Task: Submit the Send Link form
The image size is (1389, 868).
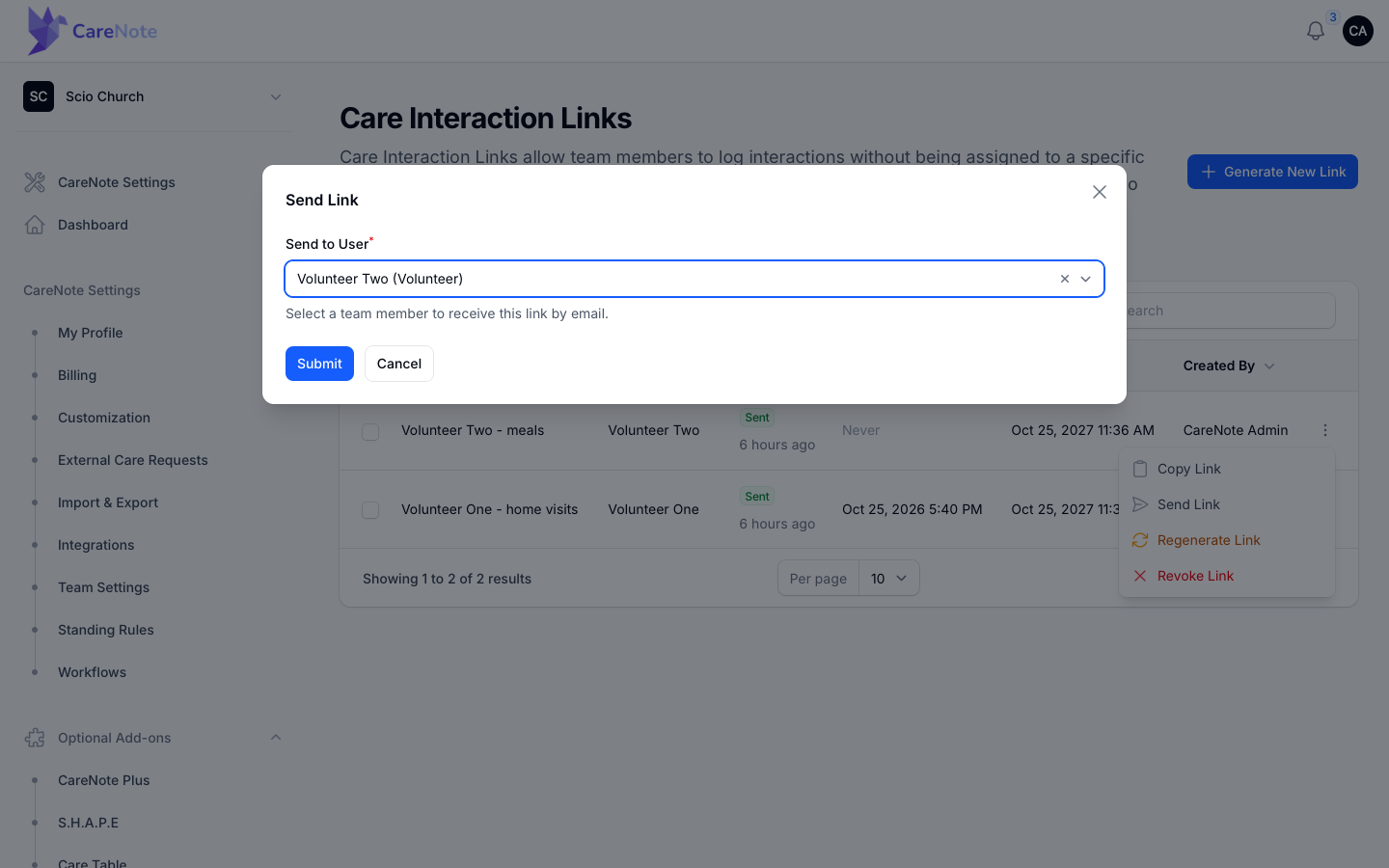Action: coord(319,364)
